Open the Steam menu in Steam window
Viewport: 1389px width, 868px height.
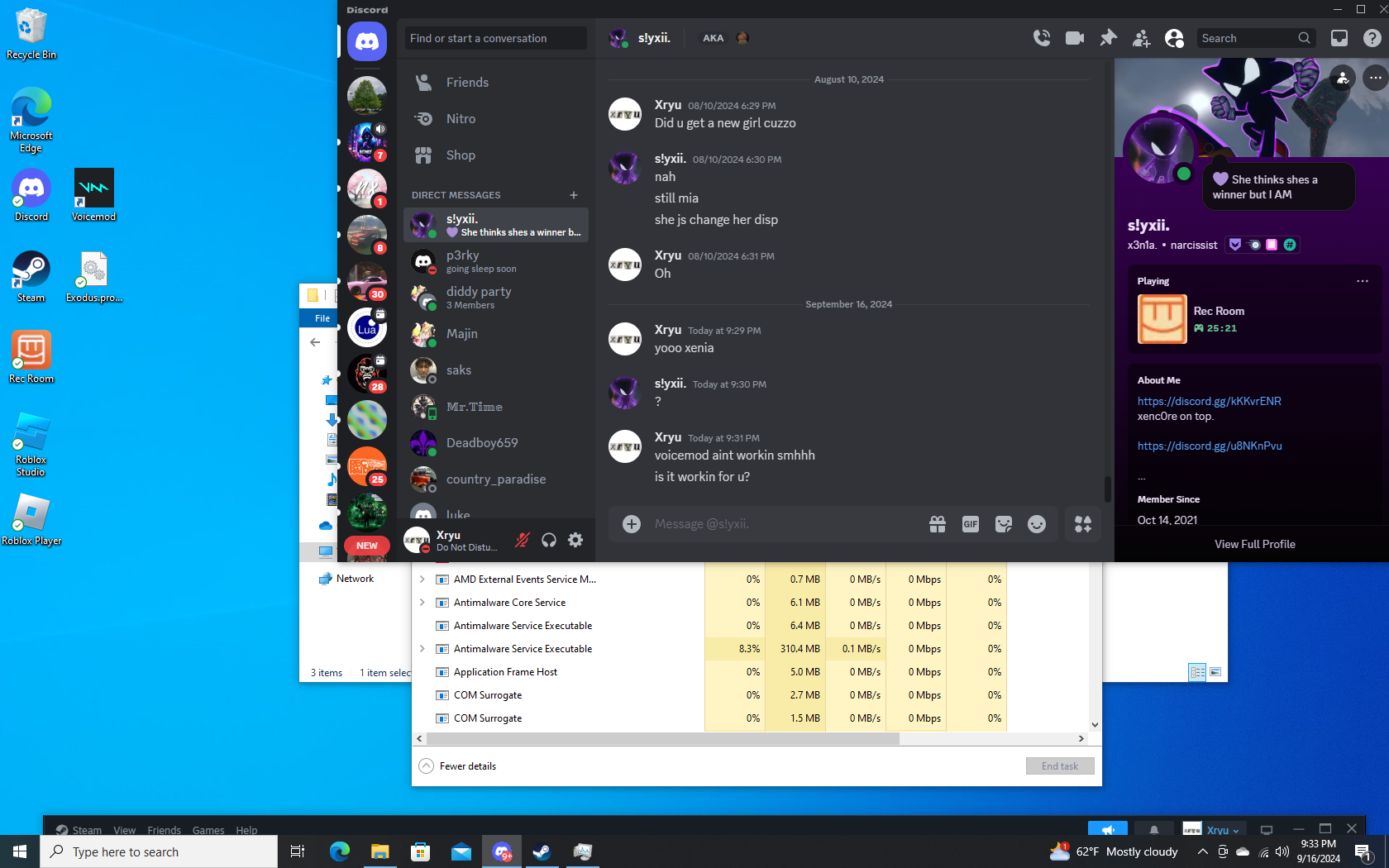pos(87,830)
